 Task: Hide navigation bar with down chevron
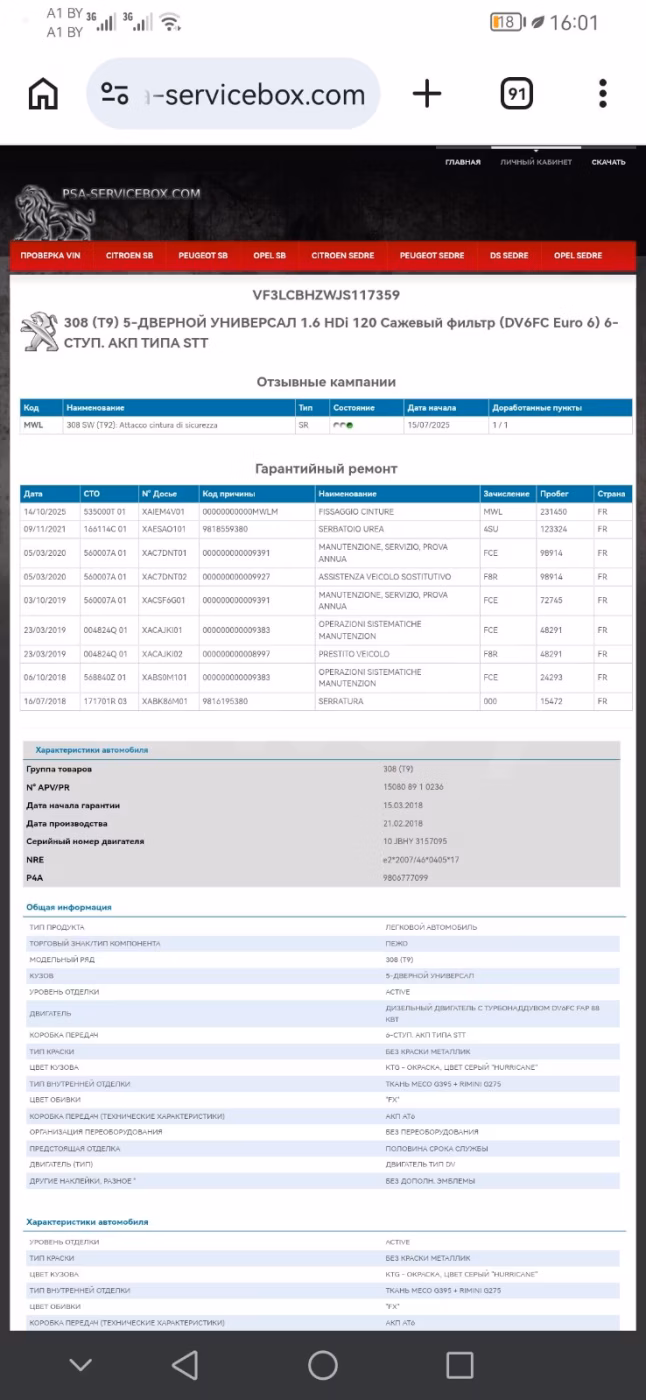pyautogui.click(x=81, y=1365)
